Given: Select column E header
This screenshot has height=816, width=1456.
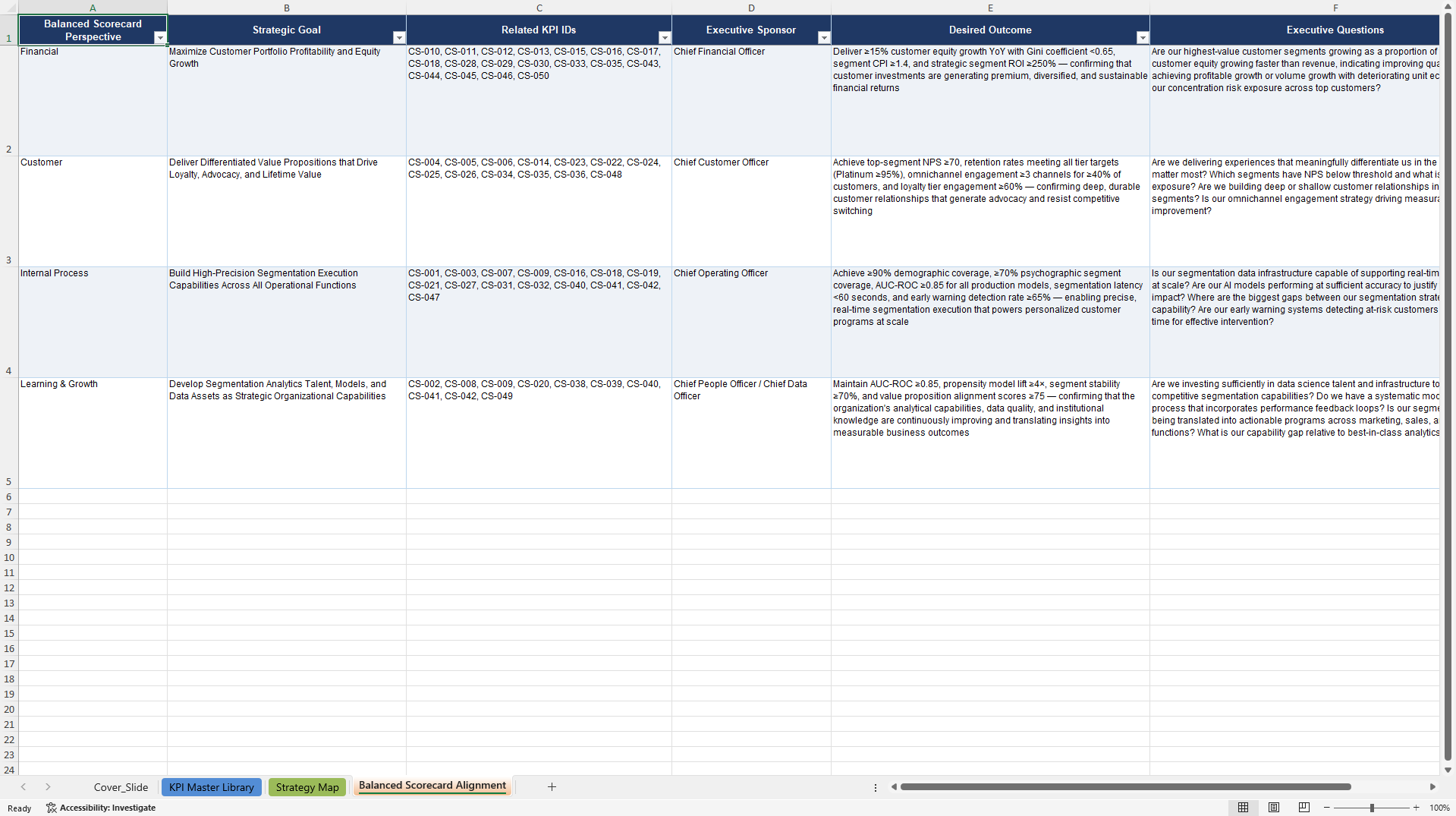Looking at the screenshot, I should click(990, 8).
